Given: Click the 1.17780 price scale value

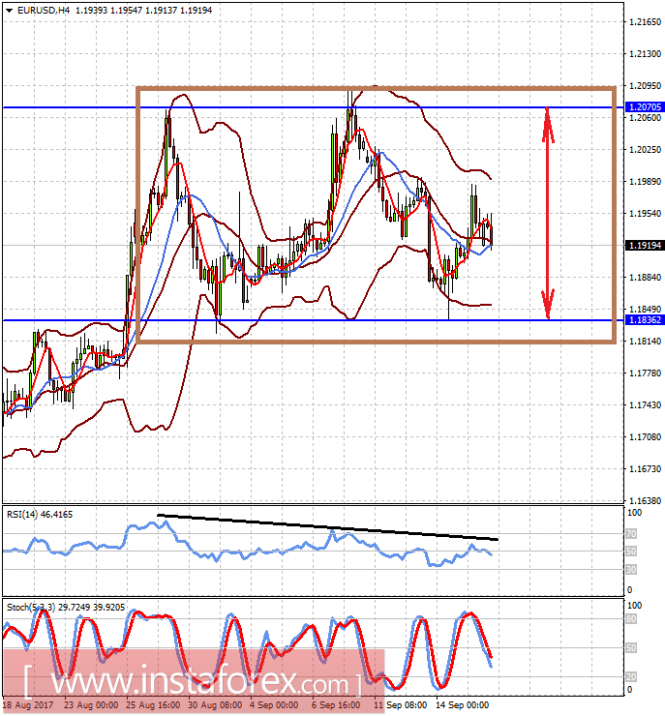Looking at the screenshot, I should coord(645,373).
